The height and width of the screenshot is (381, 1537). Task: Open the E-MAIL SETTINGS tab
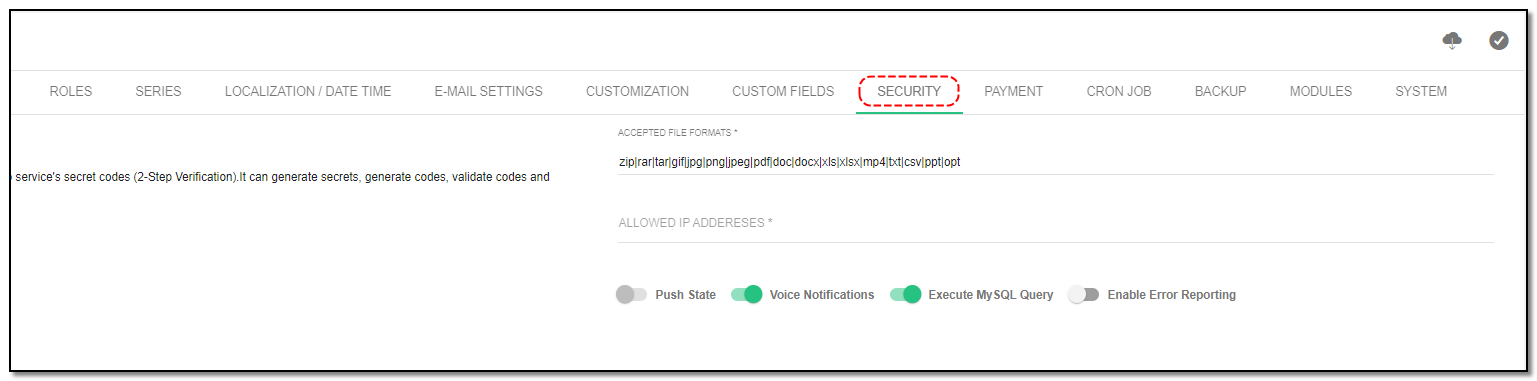point(488,91)
